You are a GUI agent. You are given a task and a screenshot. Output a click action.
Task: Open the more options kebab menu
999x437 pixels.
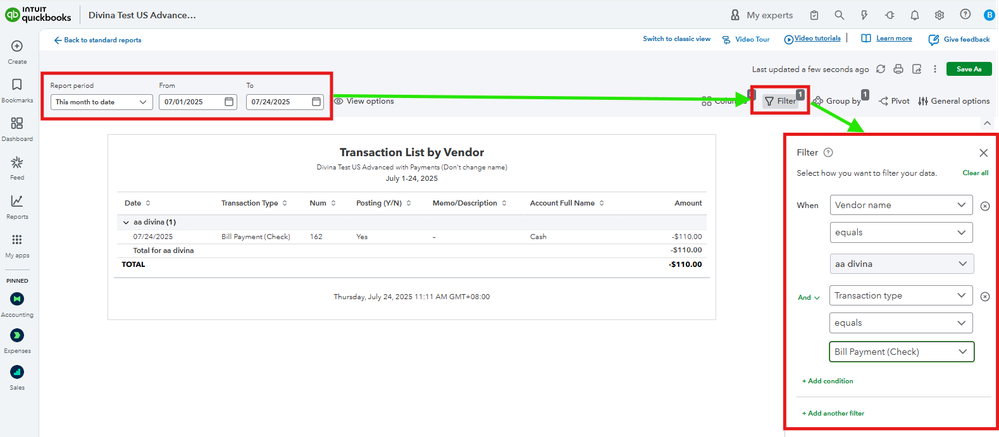click(x=935, y=69)
